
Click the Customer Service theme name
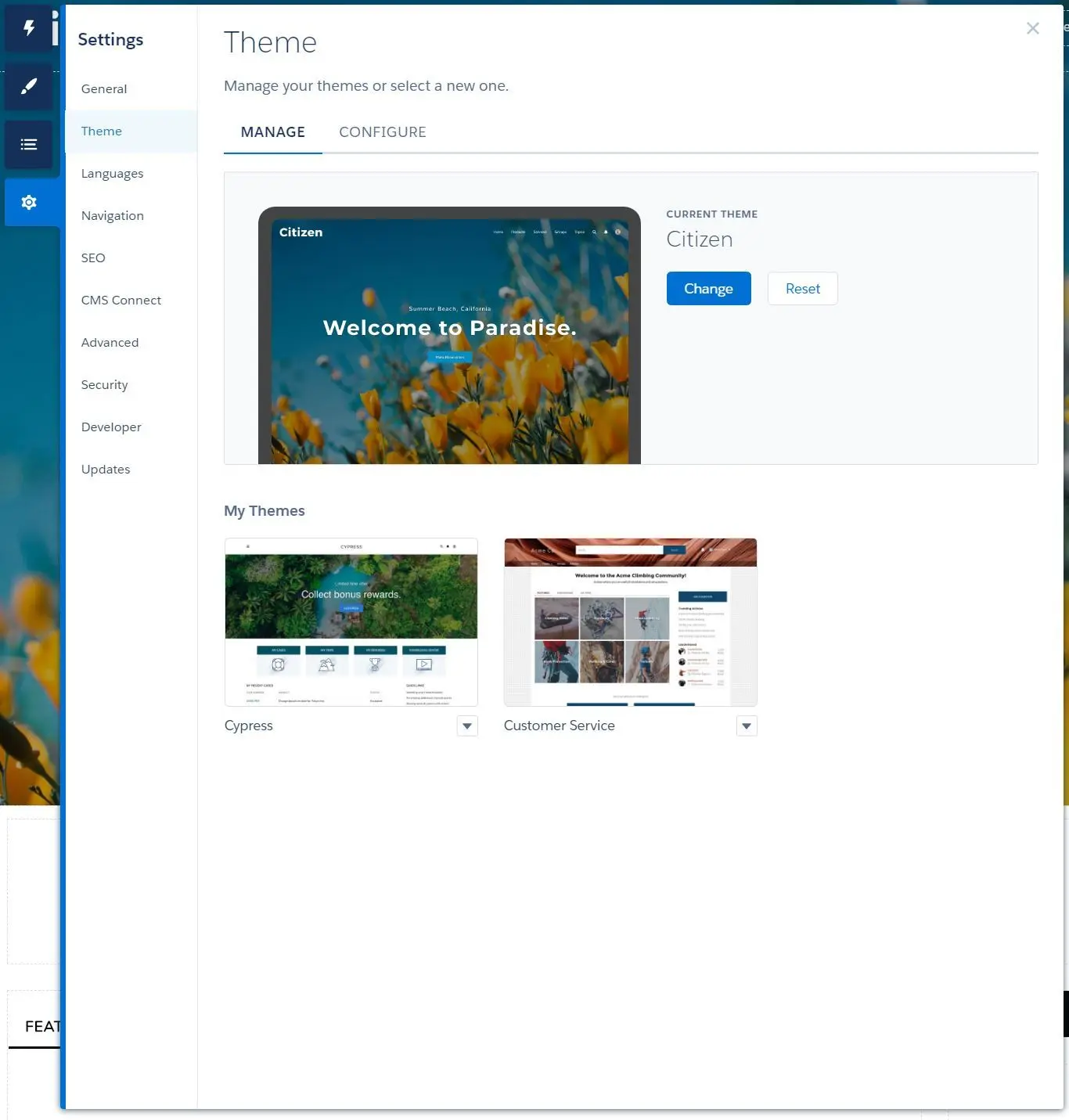point(560,726)
